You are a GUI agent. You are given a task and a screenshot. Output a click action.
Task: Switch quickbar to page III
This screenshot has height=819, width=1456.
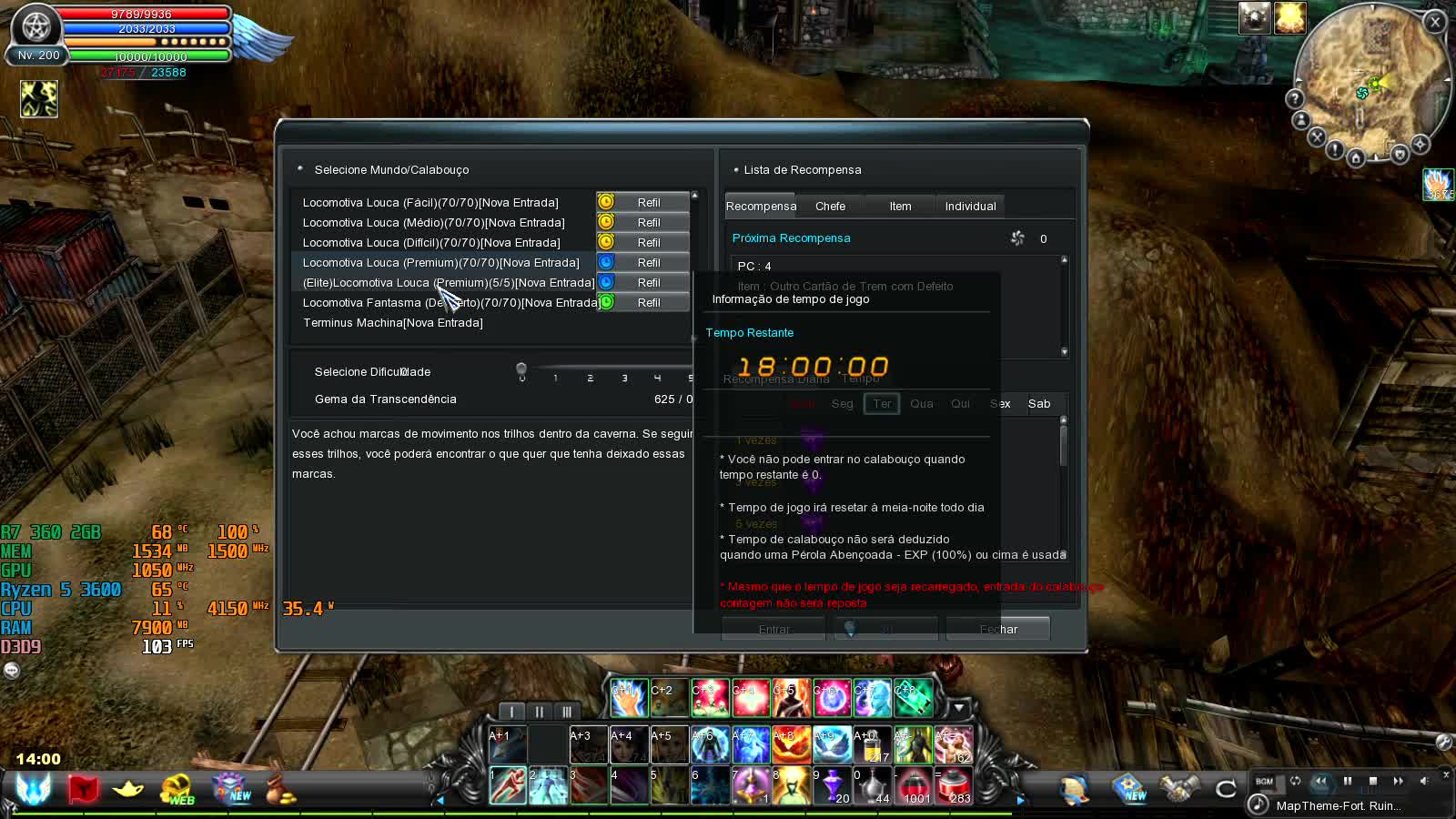click(566, 712)
